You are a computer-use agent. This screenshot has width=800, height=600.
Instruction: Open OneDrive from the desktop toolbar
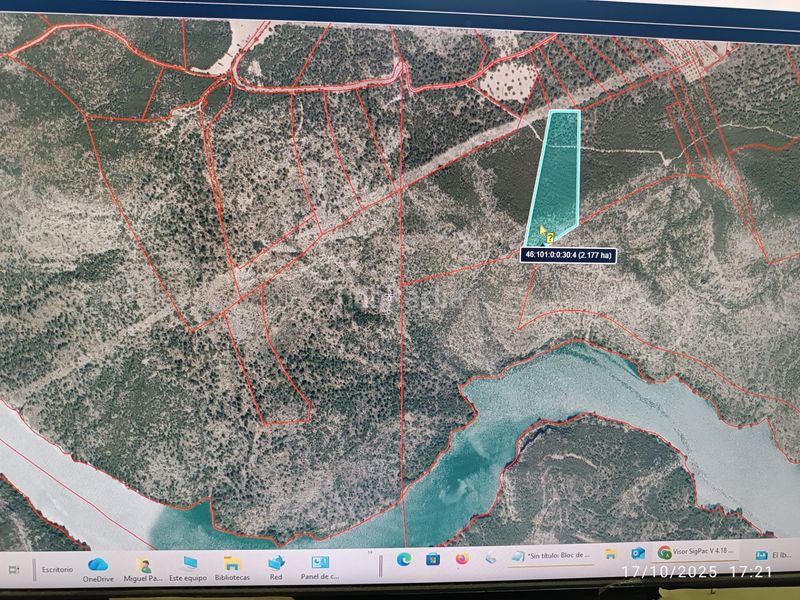(x=98, y=566)
